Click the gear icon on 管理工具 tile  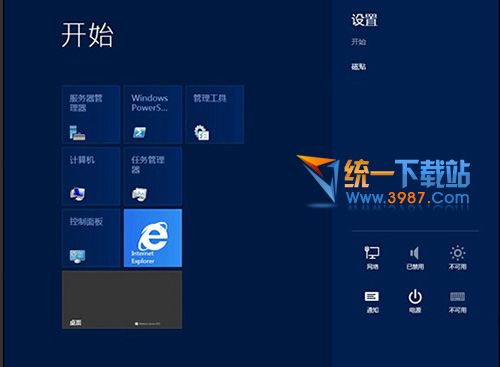[x=202, y=133]
